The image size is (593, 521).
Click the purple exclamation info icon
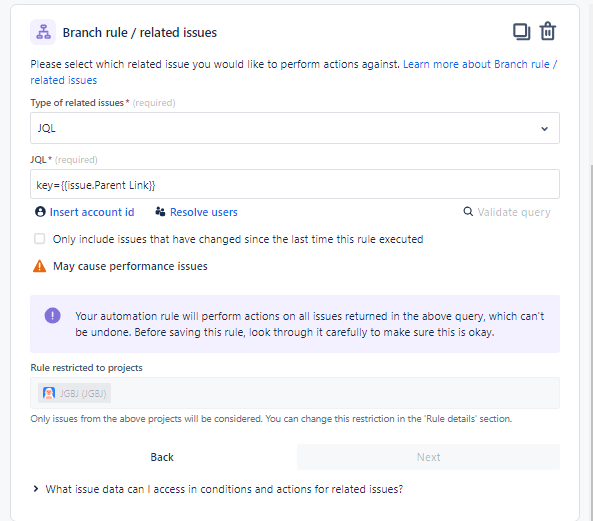pyautogui.click(x=53, y=315)
